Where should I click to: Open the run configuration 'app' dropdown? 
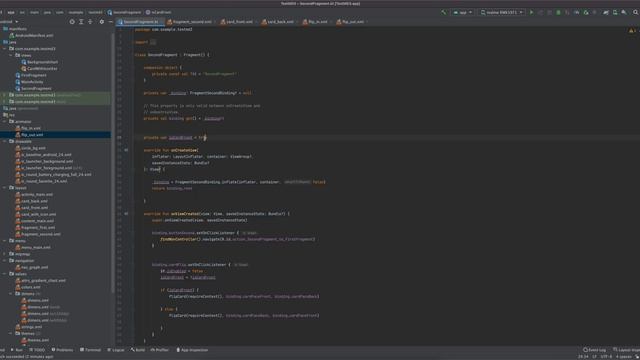pyautogui.click(x=462, y=13)
